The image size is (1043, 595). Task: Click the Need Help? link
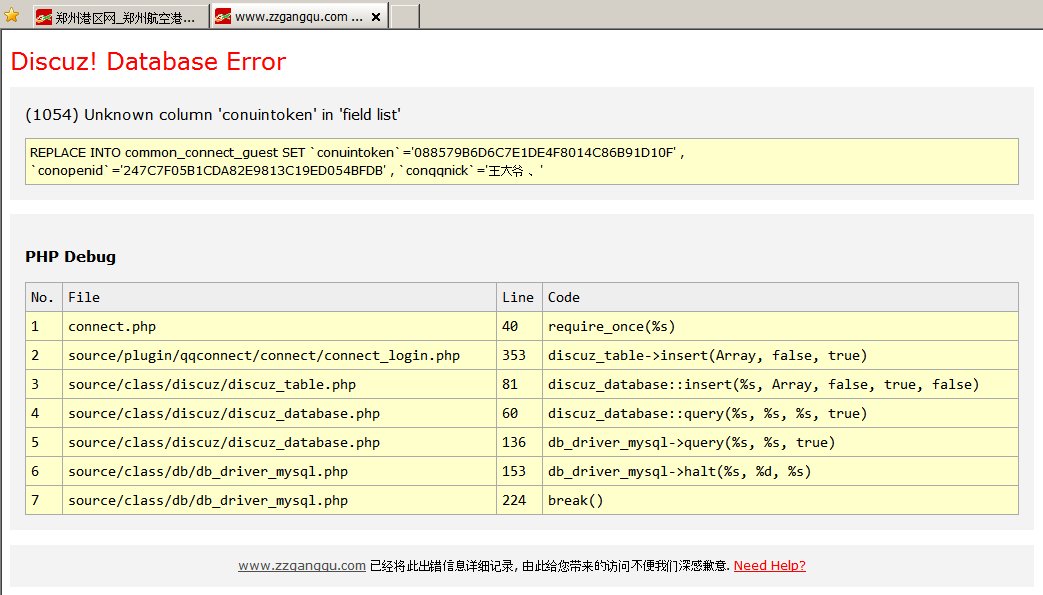pyautogui.click(x=770, y=566)
